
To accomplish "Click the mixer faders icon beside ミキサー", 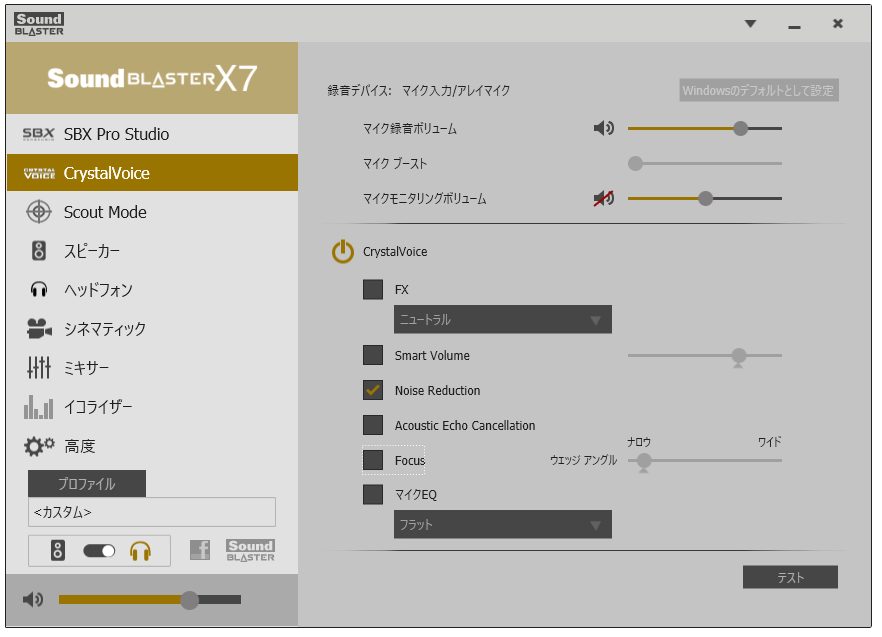I will click(x=39, y=367).
